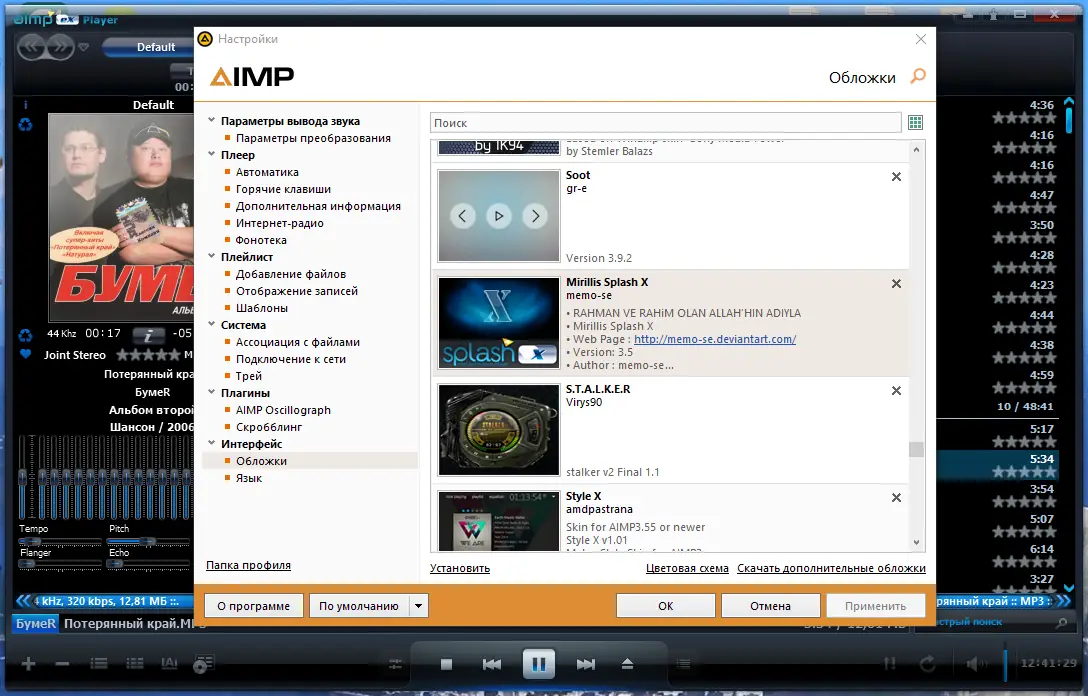Open the Цветовая схема link

click(687, 568)
